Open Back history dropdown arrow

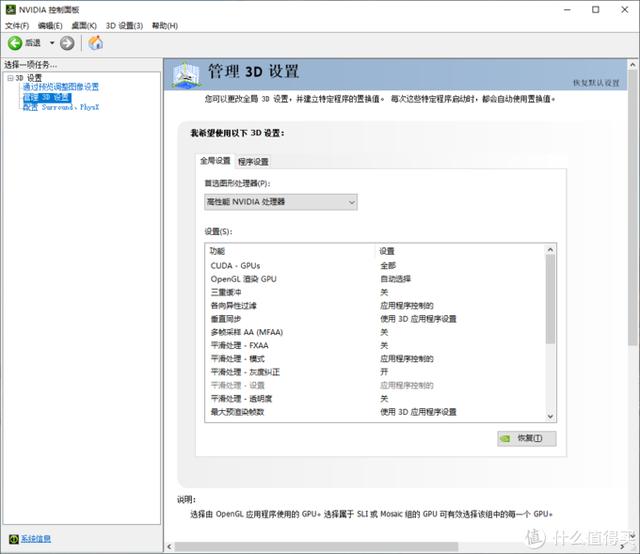point(52,43)
